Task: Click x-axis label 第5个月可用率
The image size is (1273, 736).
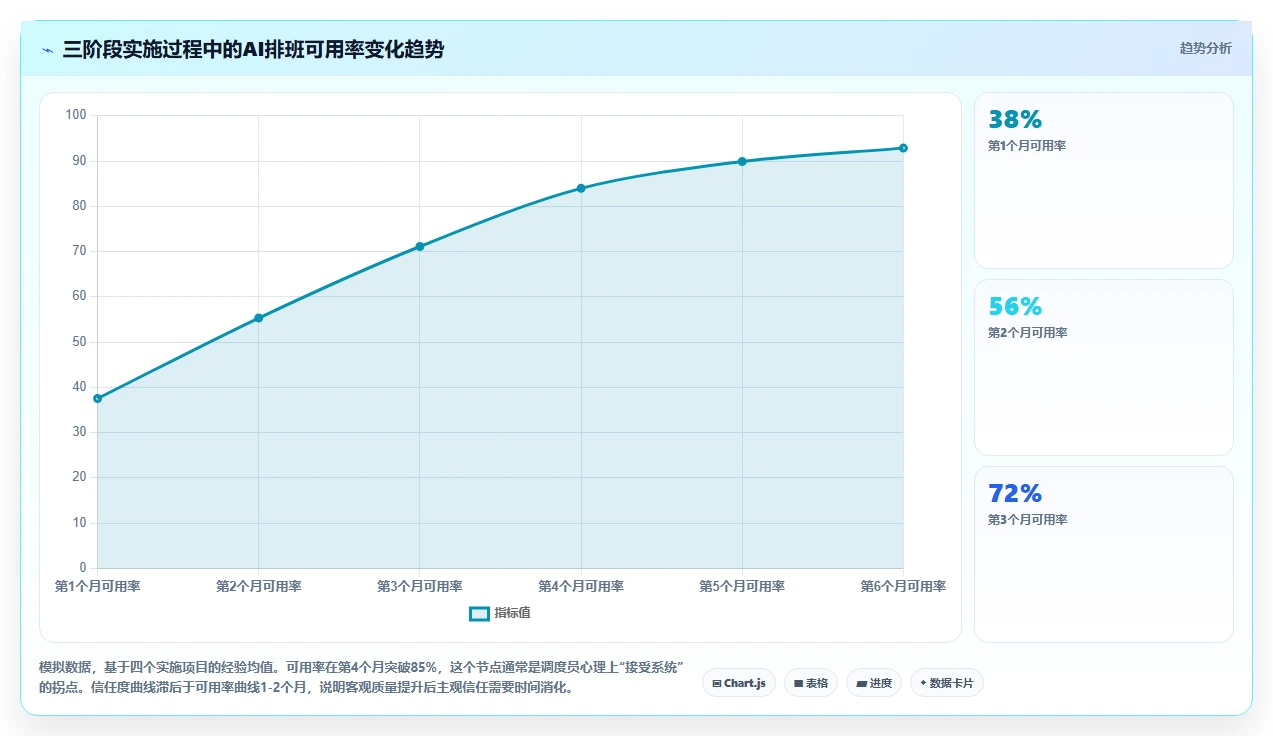Action: [742, 587]
